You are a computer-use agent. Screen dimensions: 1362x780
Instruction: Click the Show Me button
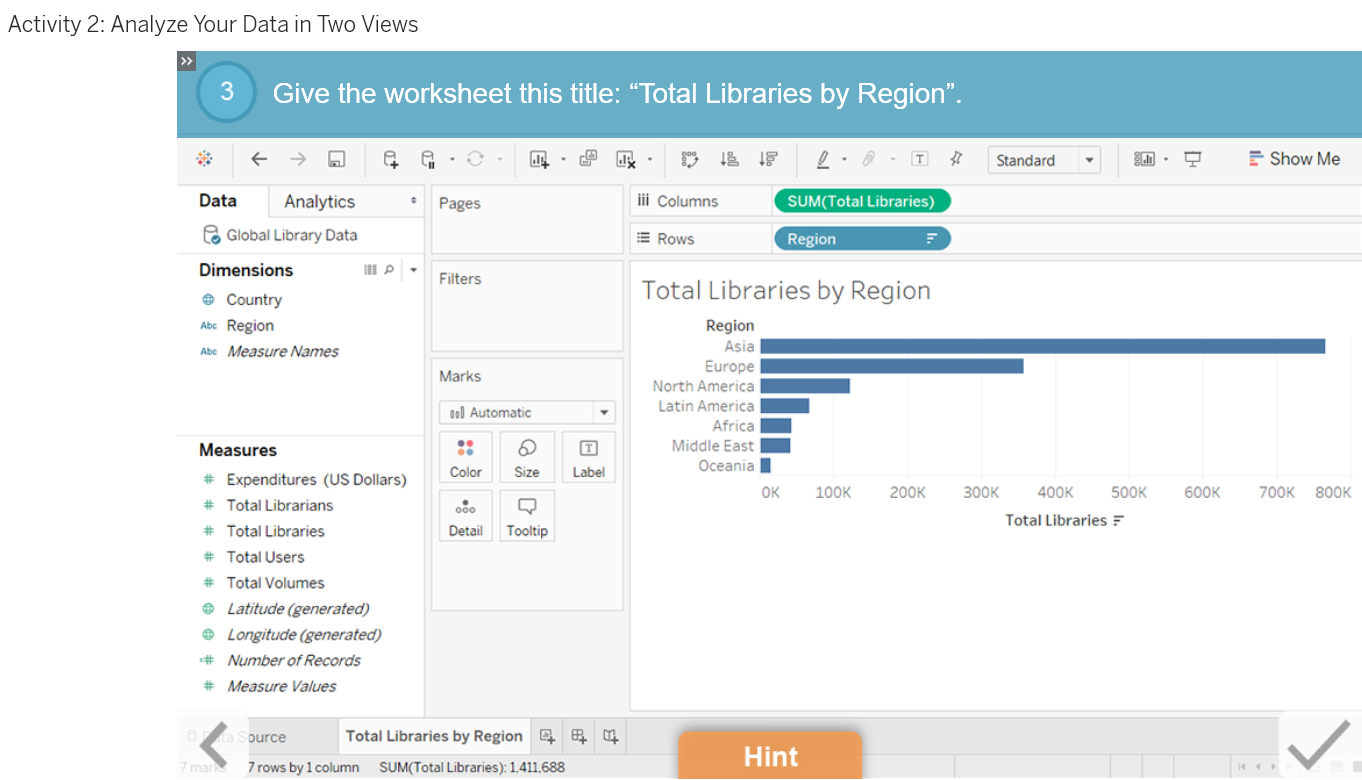[x=1294, y=159]
